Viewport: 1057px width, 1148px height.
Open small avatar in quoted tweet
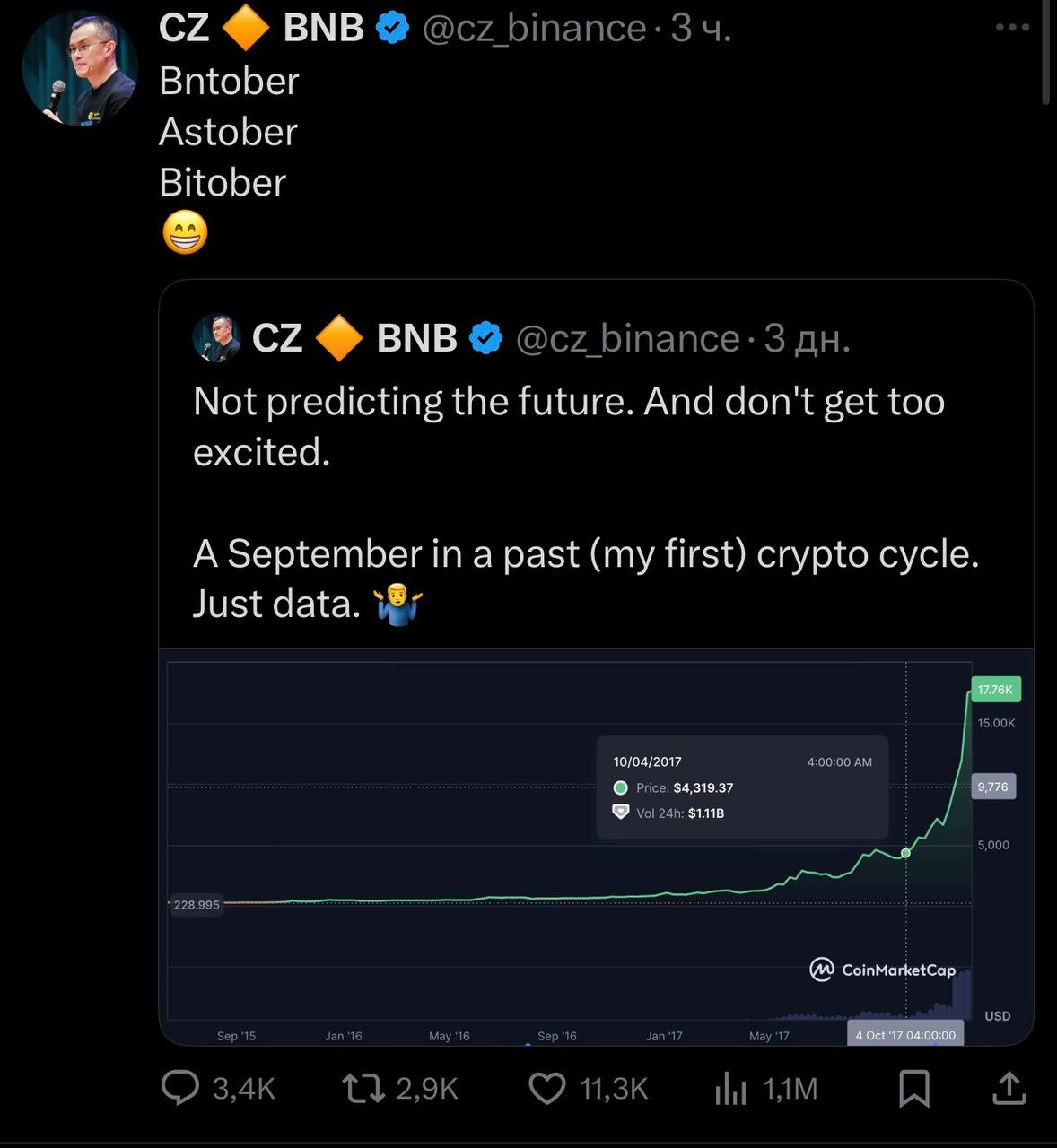coord(216,338)
